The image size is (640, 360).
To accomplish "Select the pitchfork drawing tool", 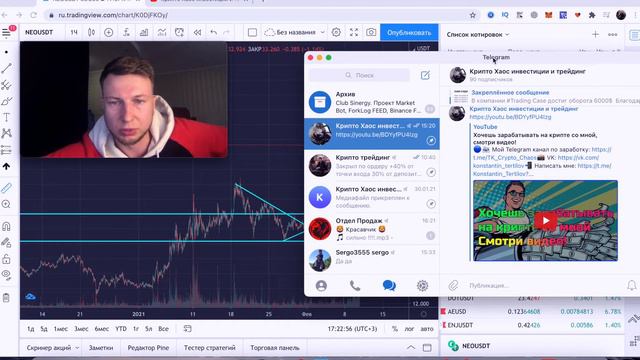I will click(x=6, y=85).
